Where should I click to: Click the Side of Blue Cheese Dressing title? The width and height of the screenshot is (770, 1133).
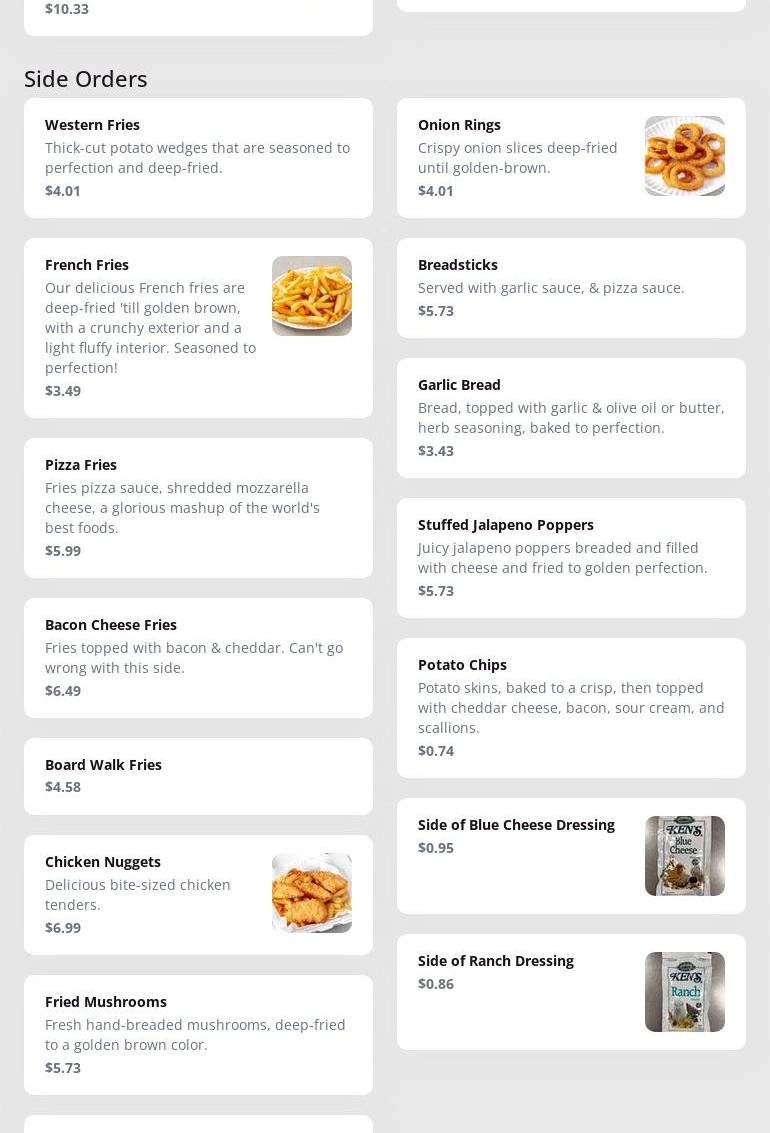point(516,825)
